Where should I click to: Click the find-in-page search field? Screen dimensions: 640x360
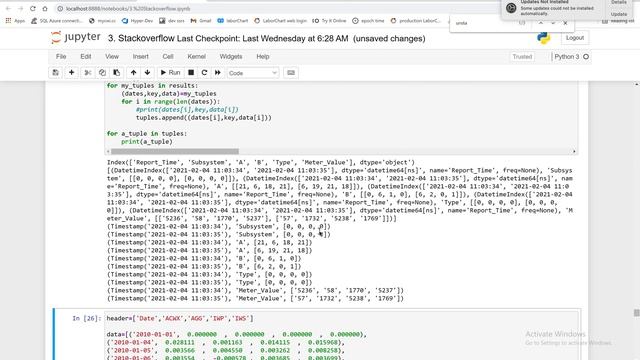pos(484,23)
